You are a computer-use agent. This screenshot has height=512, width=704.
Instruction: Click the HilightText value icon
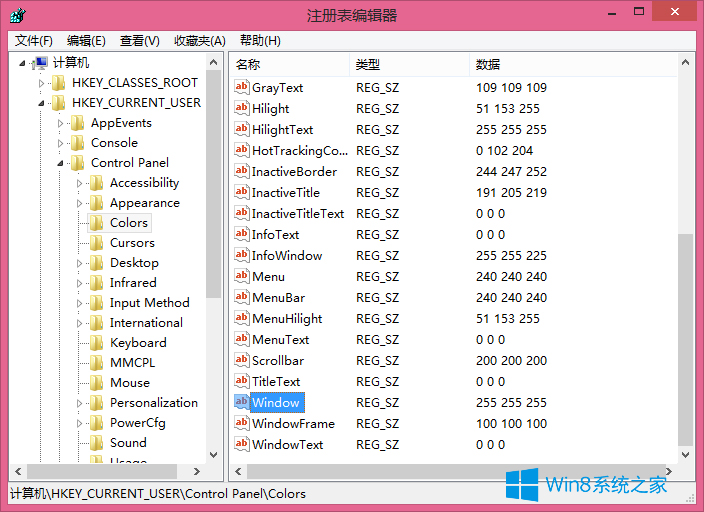click(242, 129)
